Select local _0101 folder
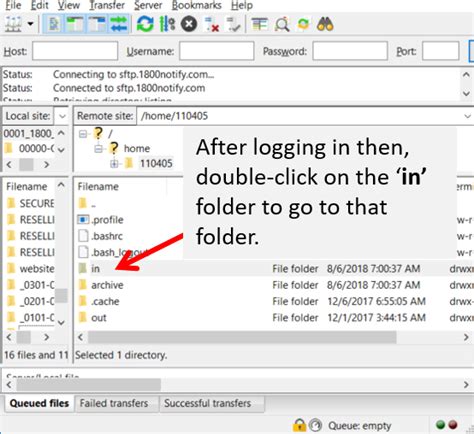Screen dimensions: 474x434 (31, 317)
